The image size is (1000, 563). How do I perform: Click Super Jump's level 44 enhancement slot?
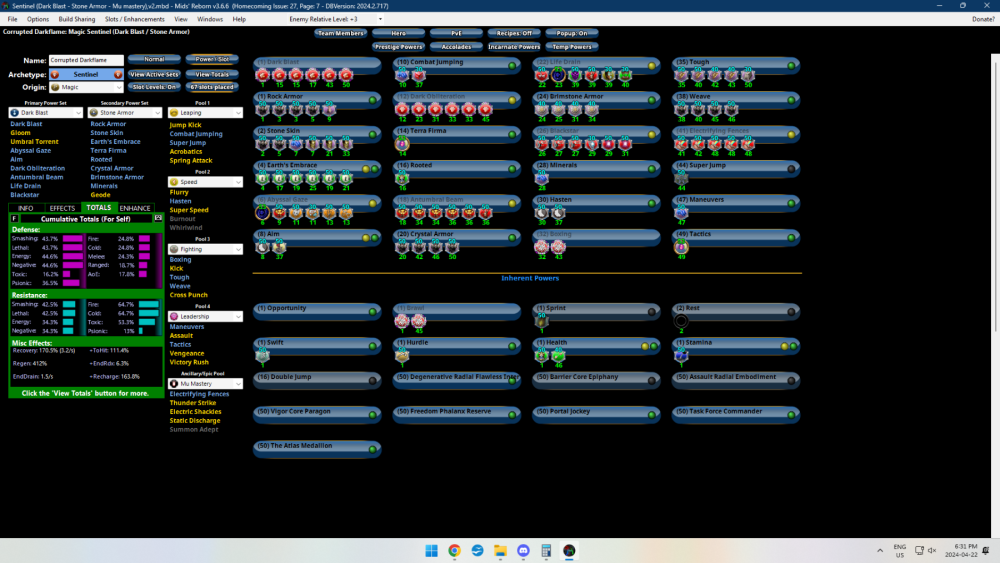(681, 179)
